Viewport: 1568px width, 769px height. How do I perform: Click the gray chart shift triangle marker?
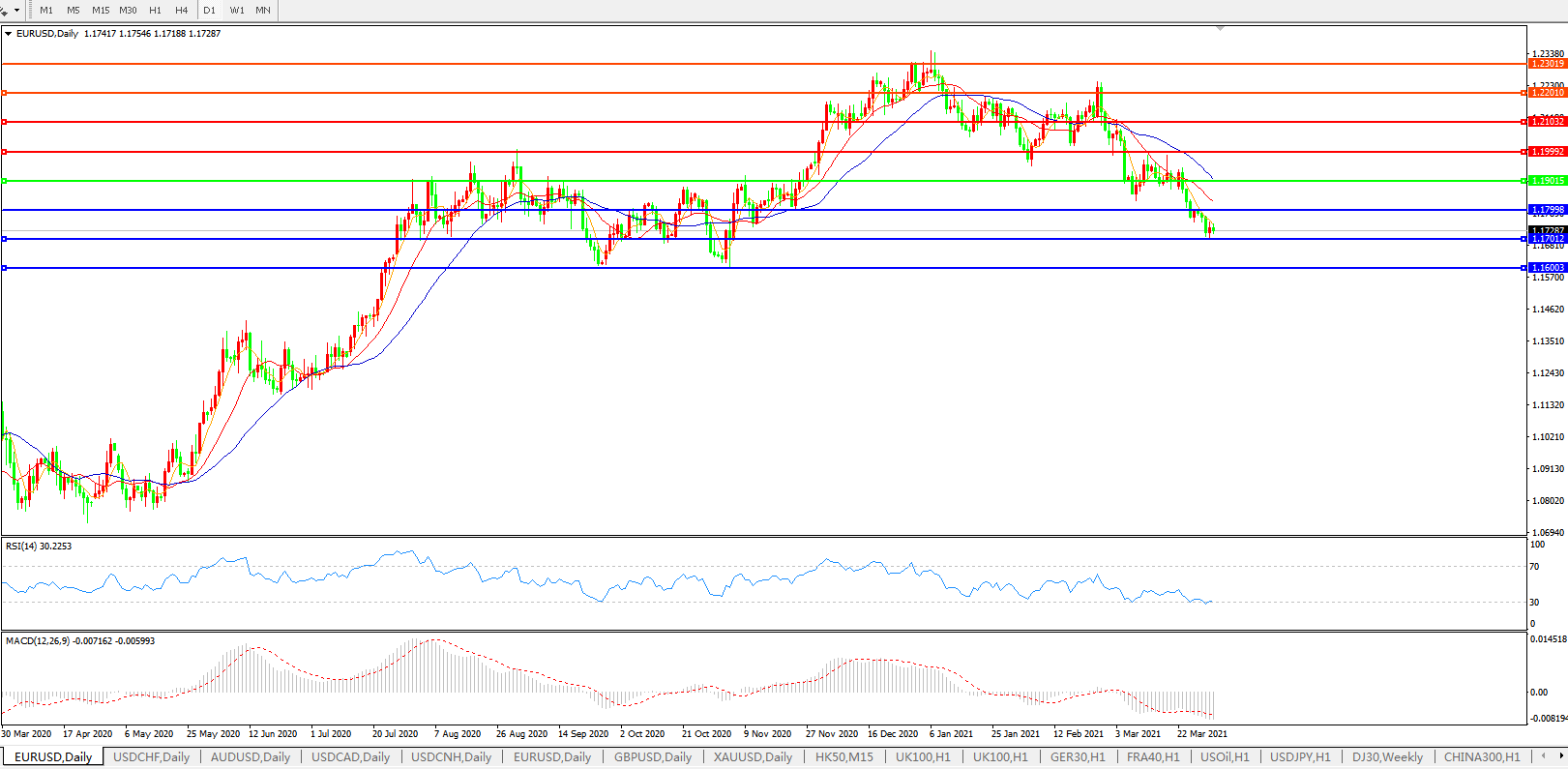1220,29
